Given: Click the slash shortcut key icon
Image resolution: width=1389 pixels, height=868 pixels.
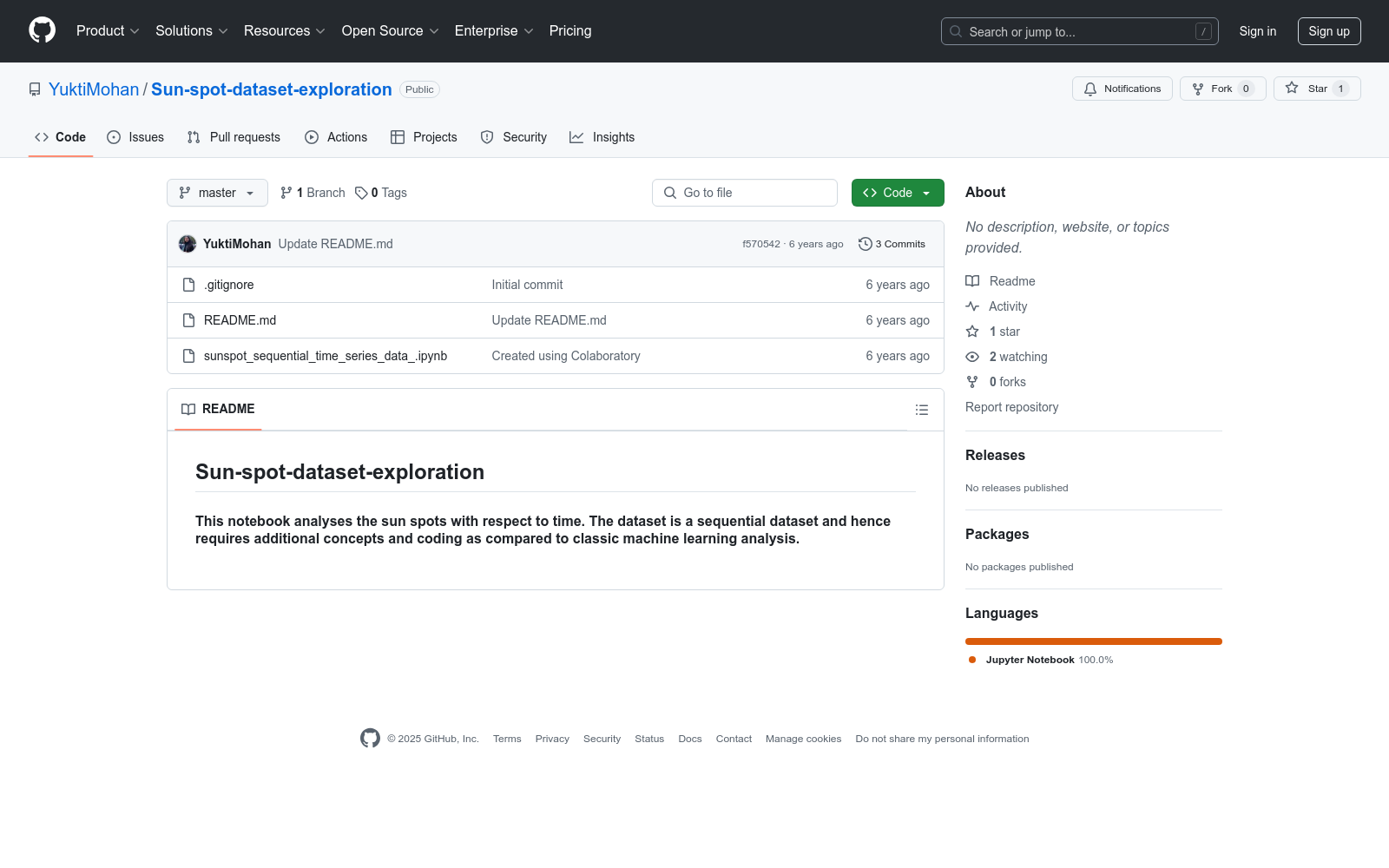Looking at the screenshot, I should tap(1203, 31).
